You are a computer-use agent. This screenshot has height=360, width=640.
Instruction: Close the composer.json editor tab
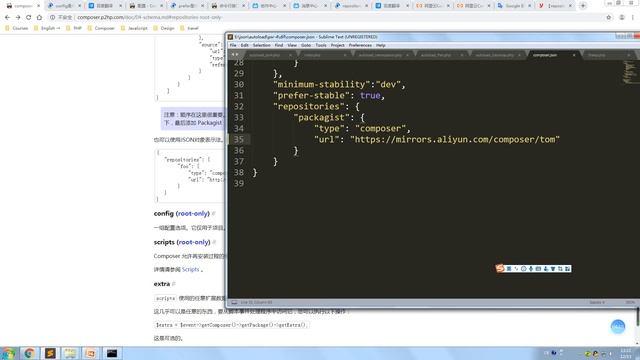pos(574,55)
